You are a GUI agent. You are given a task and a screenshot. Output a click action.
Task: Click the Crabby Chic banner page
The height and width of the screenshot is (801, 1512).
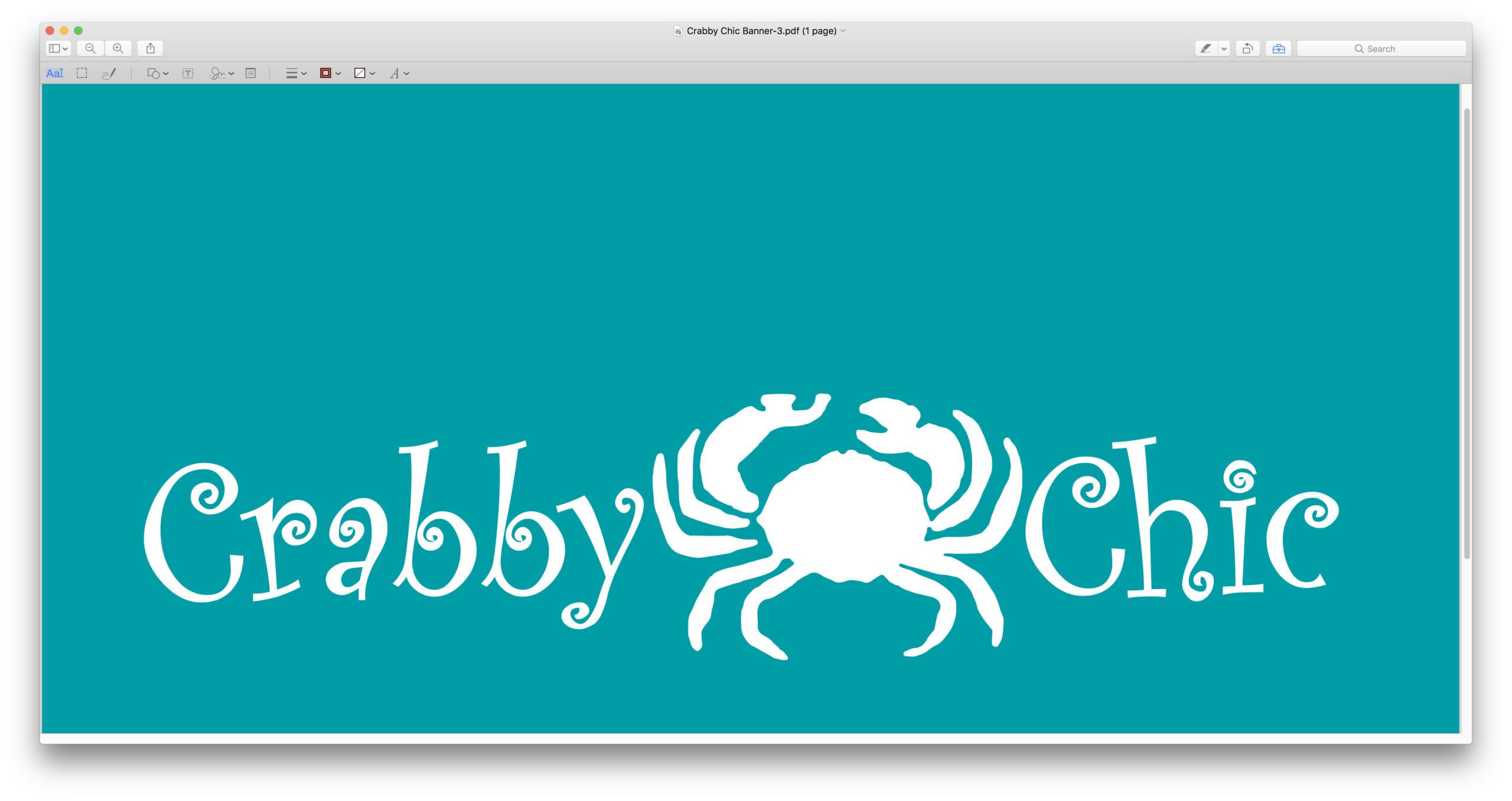click(x=750, y=408)
